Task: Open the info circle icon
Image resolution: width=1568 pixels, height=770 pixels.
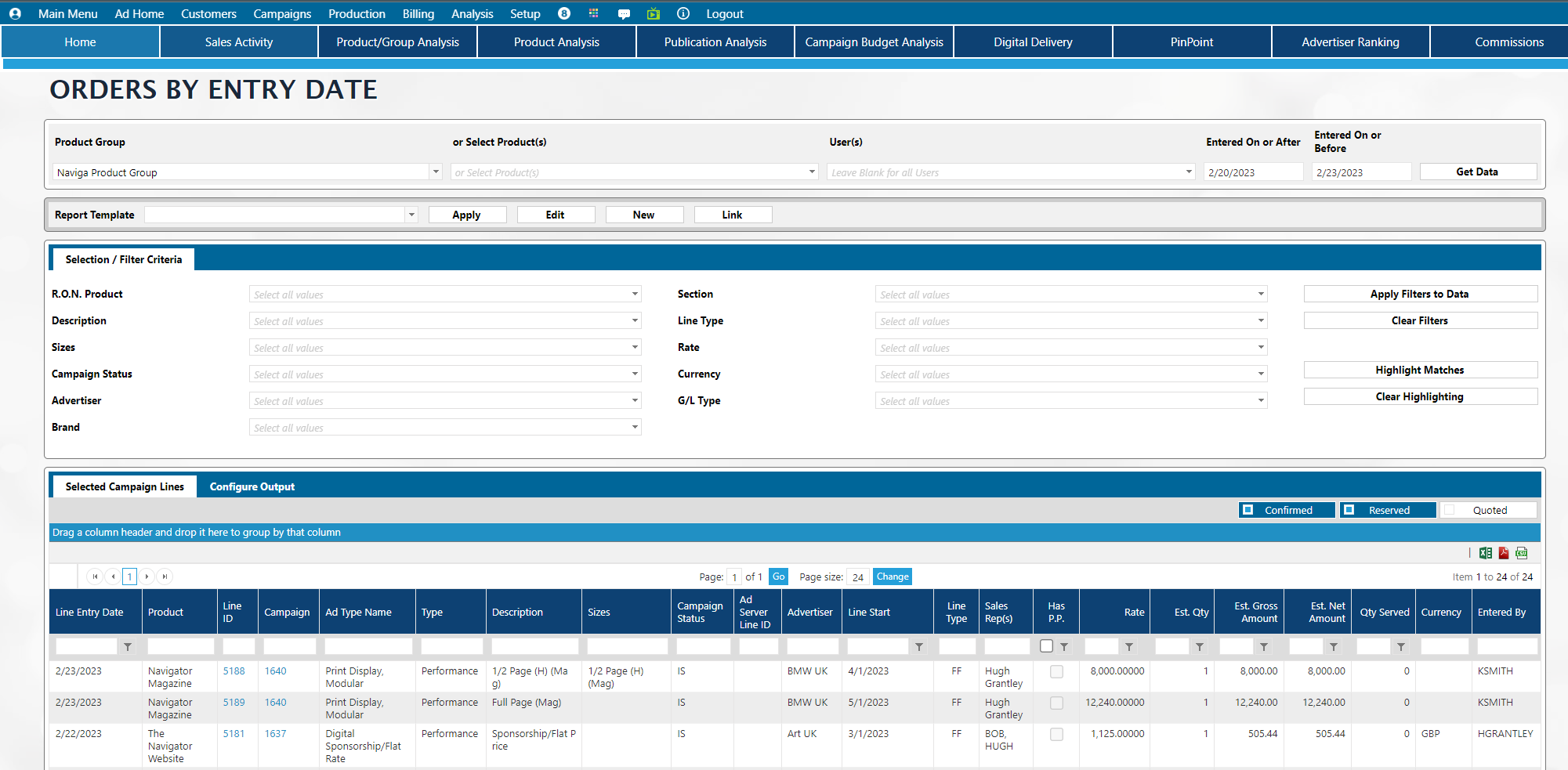Action: click(683, 13)
